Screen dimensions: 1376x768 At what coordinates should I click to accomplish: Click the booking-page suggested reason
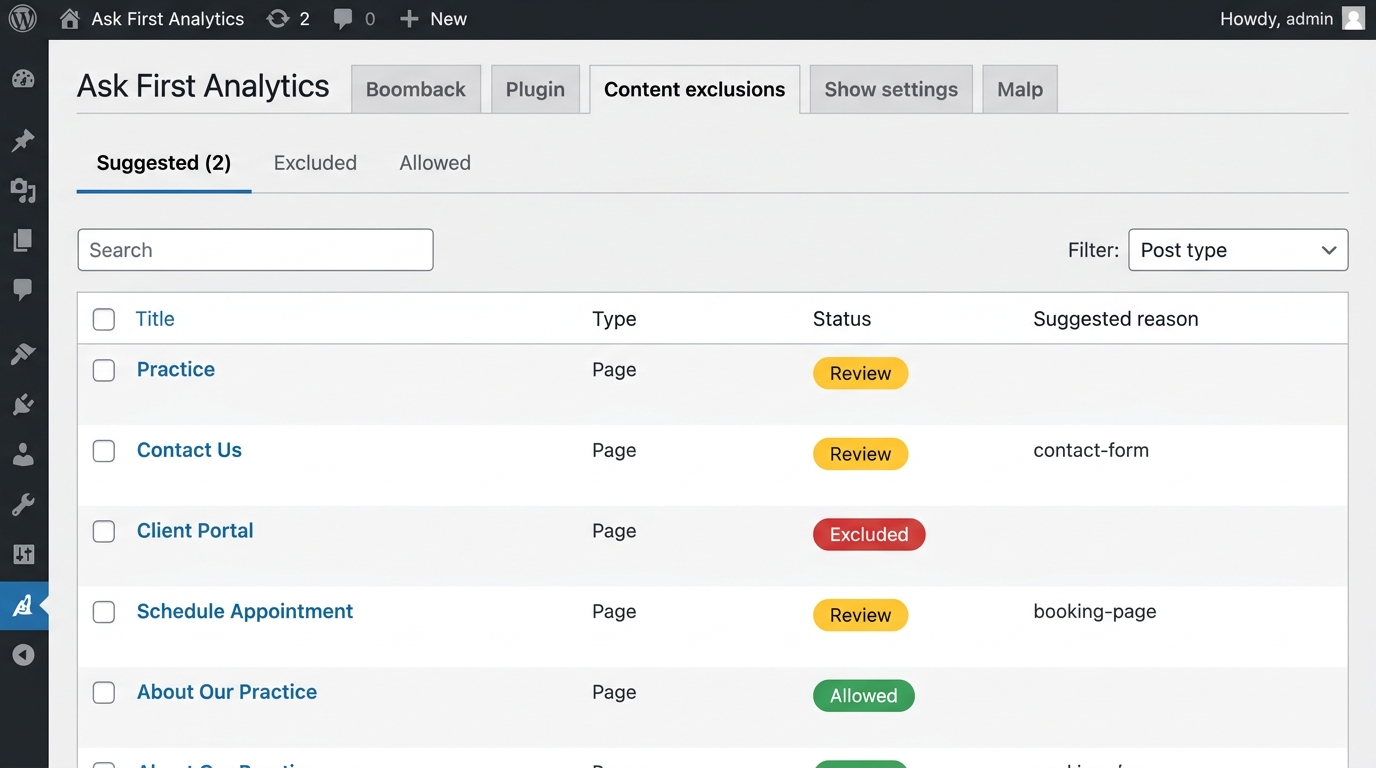point(1095,611)
